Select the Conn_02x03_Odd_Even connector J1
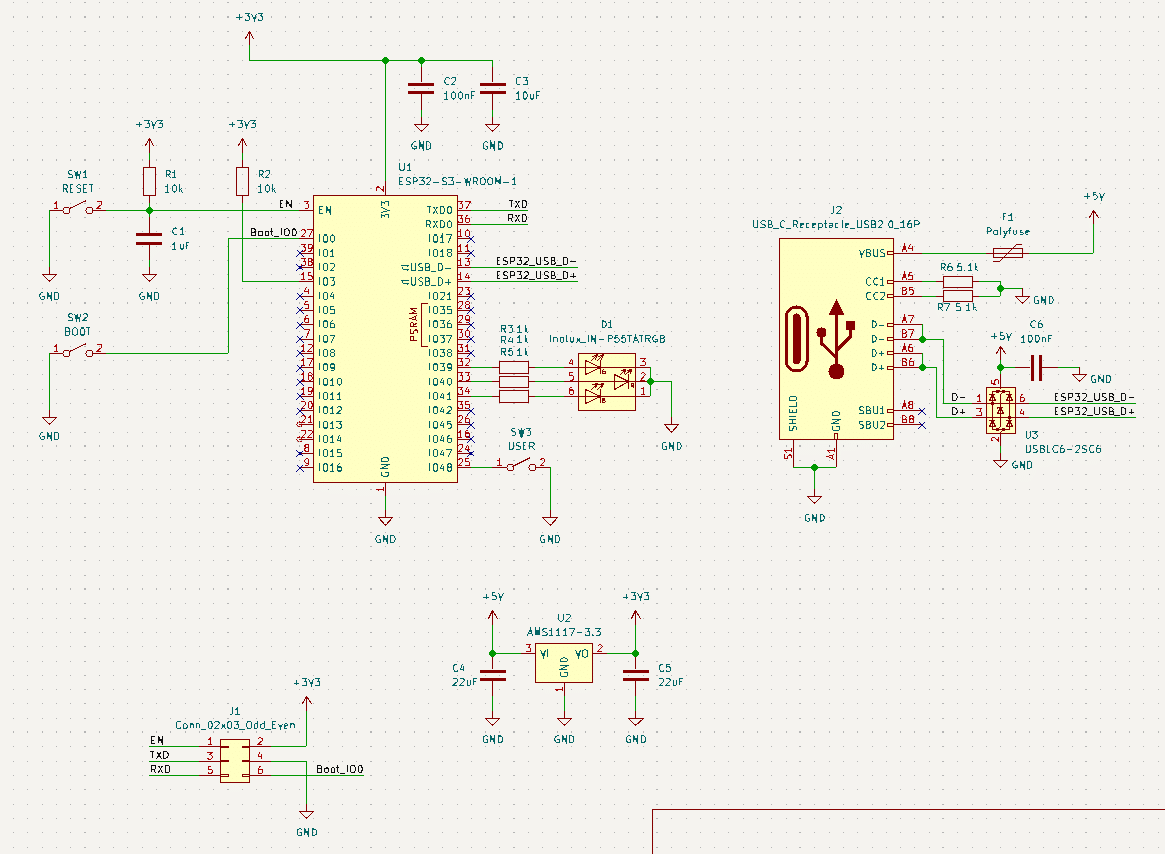Image resolution: width=1165 pixels, height=854 pixels. pos(235,761)
